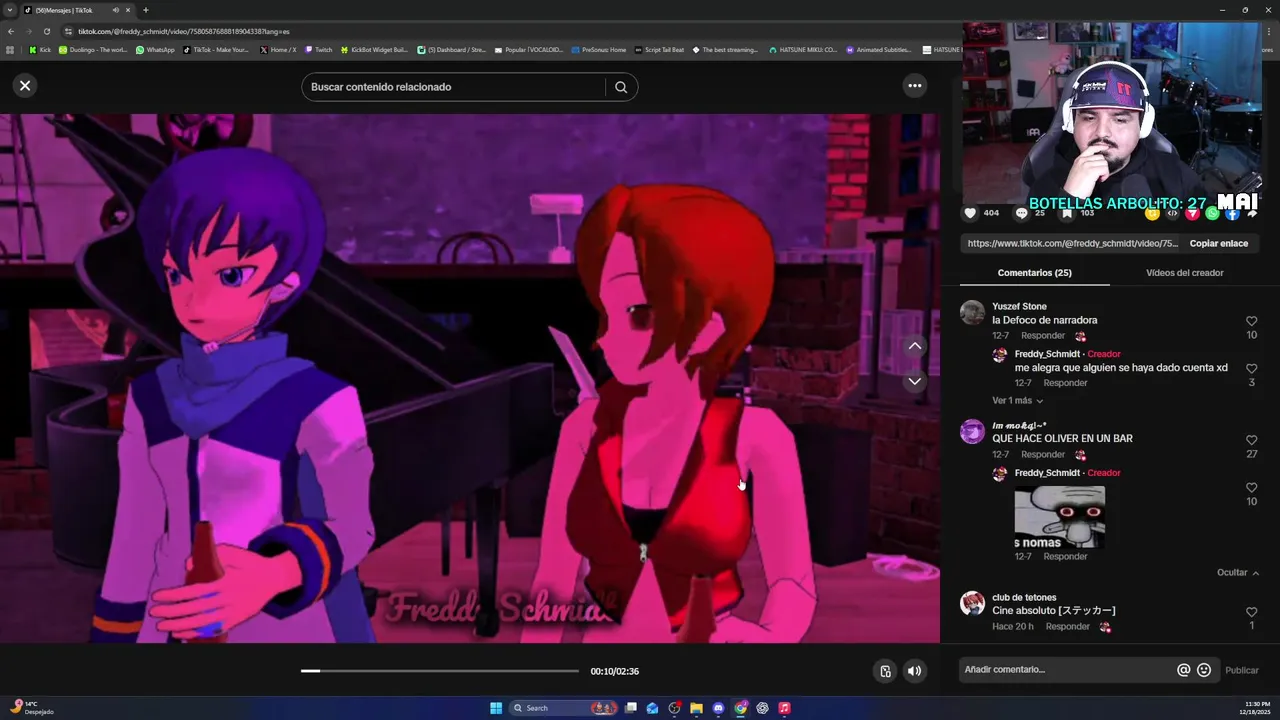Open a new browser tab
Image resolution: width=1280 pixels, height=720 pixels.
[x=146, y=10]
